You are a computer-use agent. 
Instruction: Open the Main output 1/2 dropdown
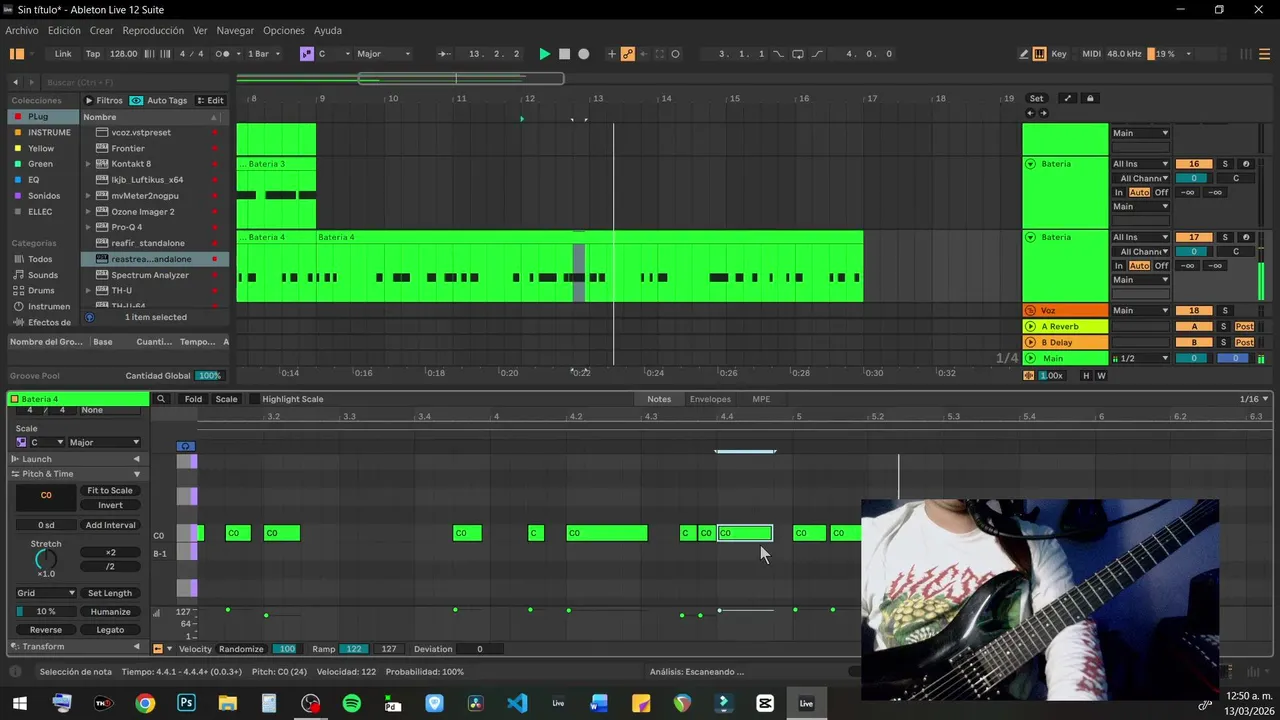point(1140,358)
